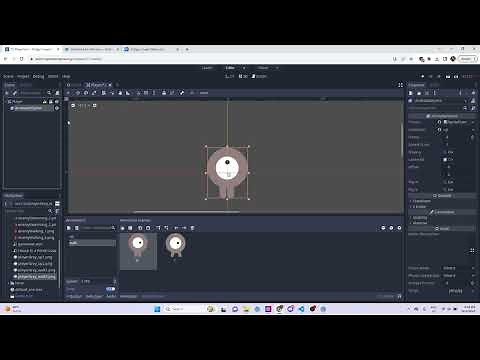The image size is (480, 360).
Task: Lock the selected node using lock icon
Action: click(164, 93)
